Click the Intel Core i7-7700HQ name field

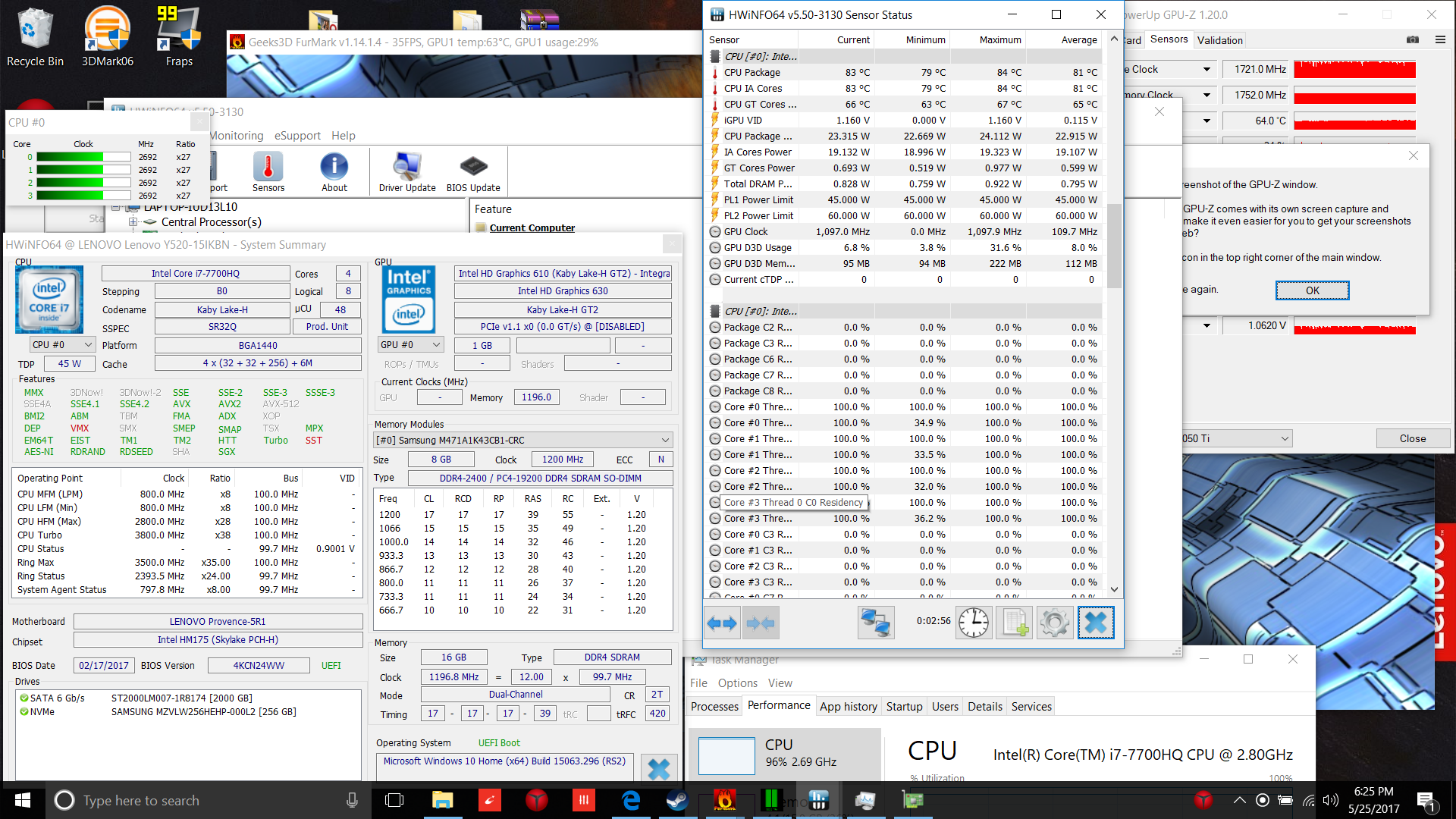tap(196, 274)
